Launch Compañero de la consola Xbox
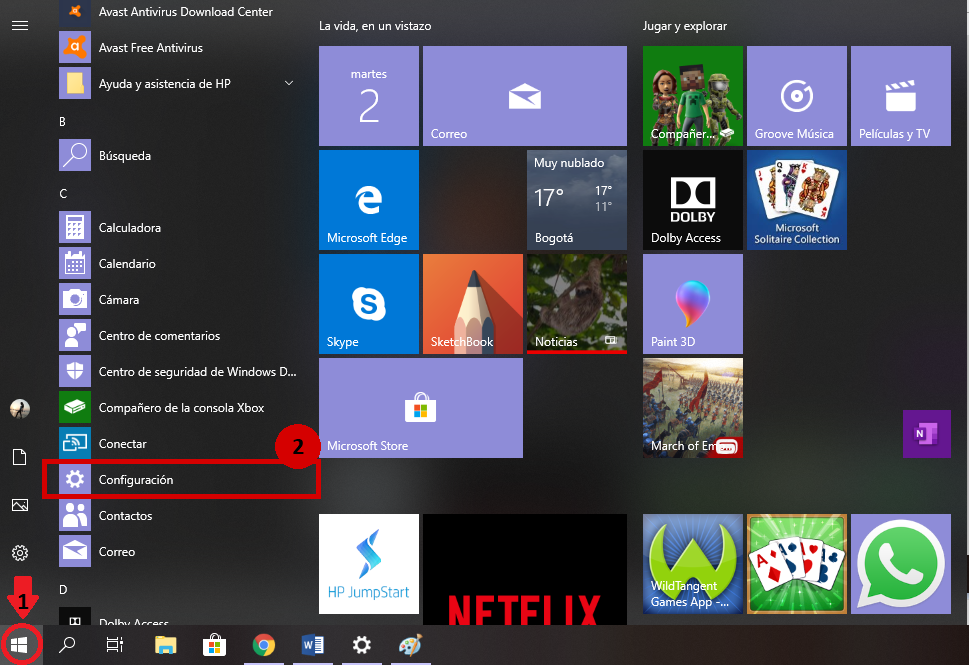Image resolution: width=969 pixels, height=665 pixels. click(x=179, y=408)
